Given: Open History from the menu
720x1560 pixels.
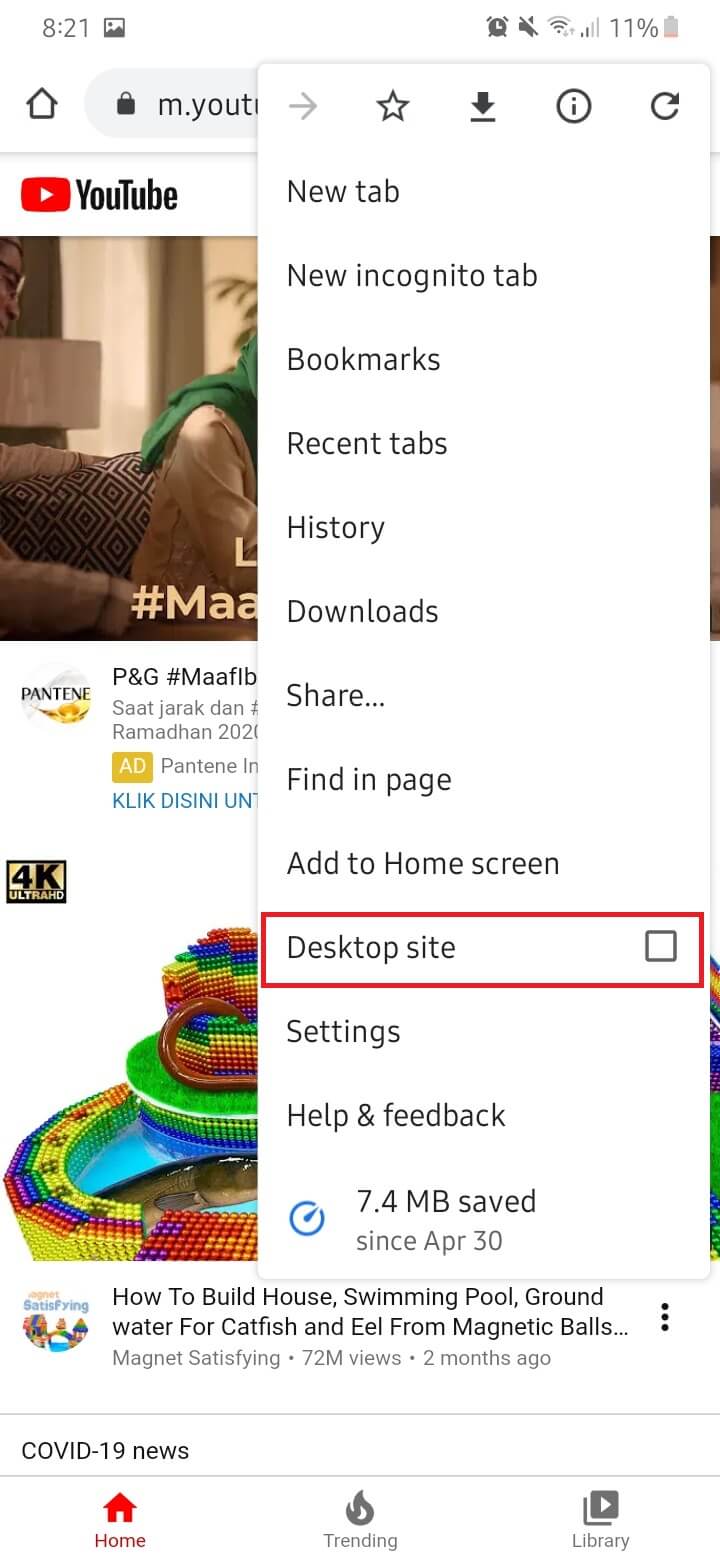Looking at the screenshot, I should pyautogui.click(x=335, y=527).
